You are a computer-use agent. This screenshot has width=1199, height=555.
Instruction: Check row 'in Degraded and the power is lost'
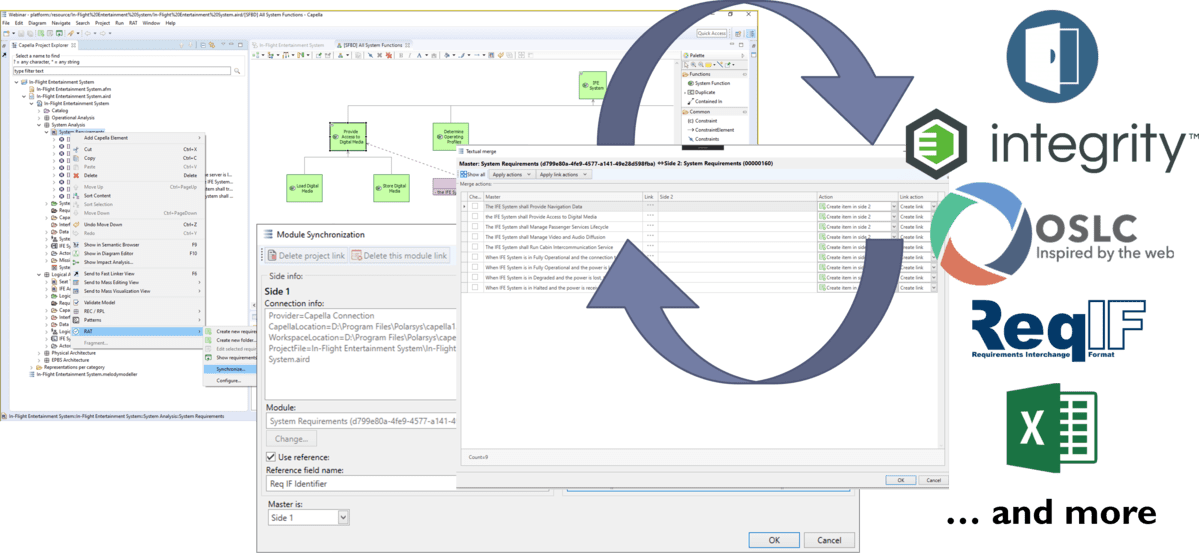tap(474, 278)
